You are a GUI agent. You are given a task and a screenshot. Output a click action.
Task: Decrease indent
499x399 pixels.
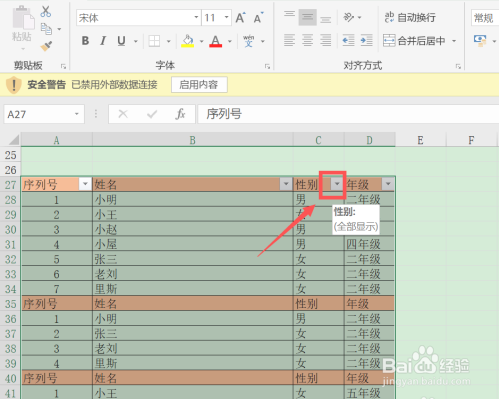point(348,41)
